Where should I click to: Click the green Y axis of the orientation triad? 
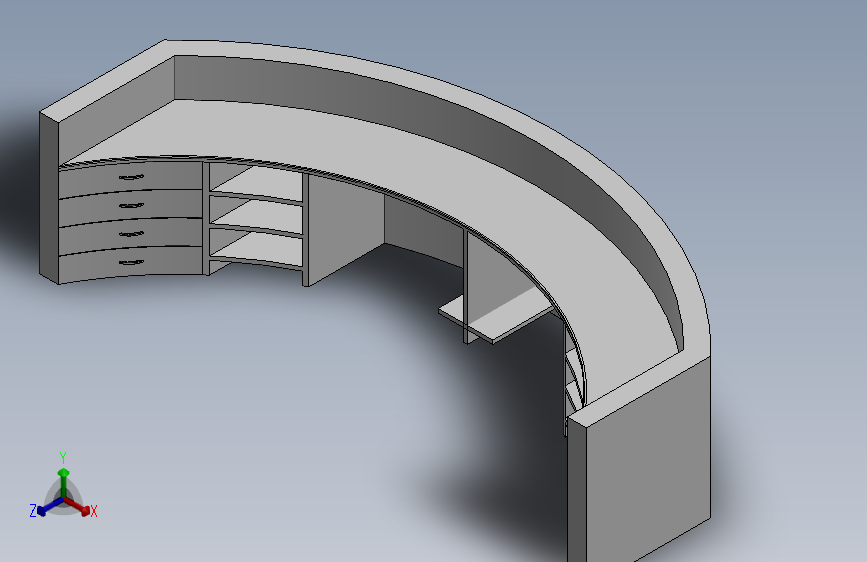[x=64, y=483]
